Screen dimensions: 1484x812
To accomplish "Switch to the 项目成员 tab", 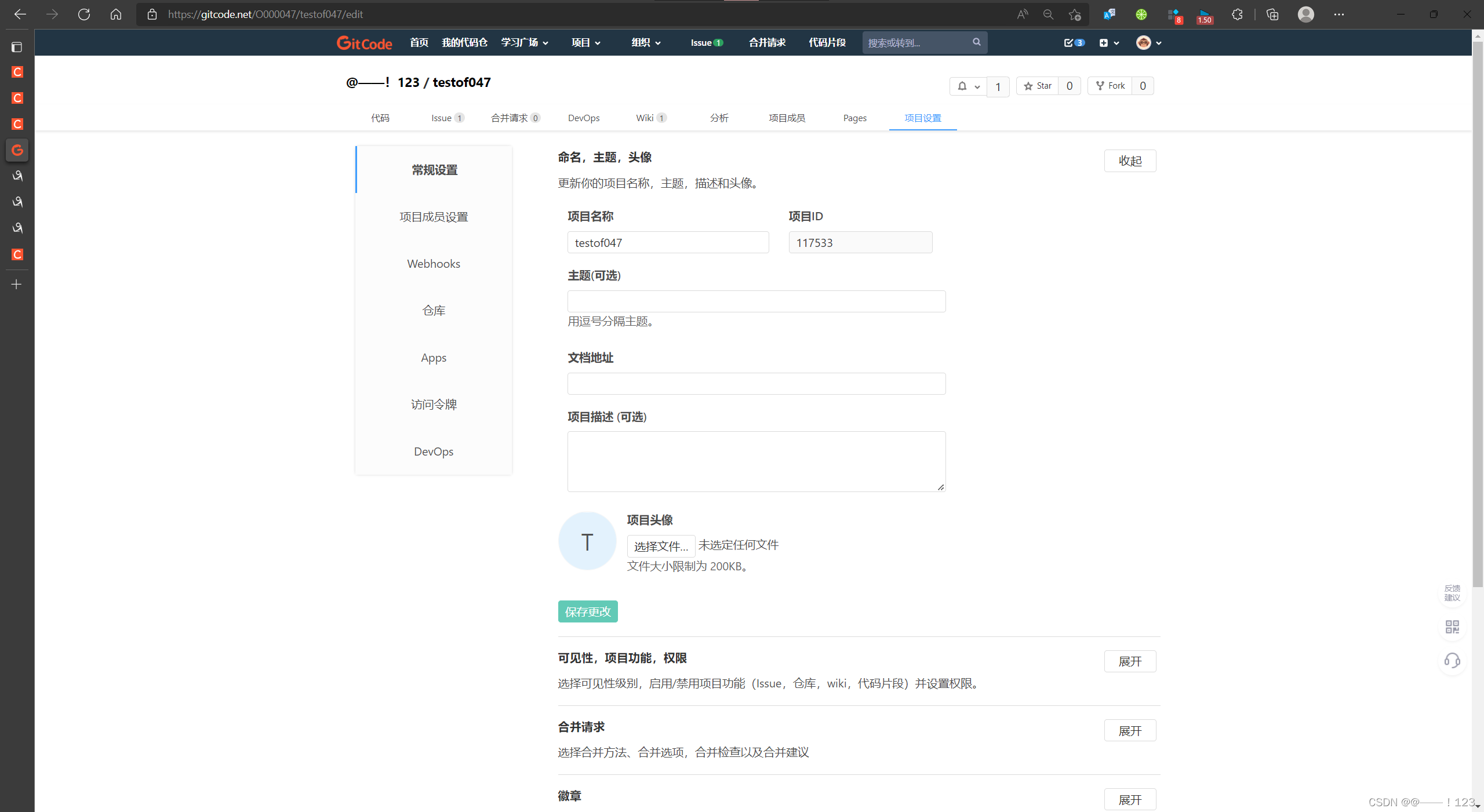I will [x=787, y=118].
